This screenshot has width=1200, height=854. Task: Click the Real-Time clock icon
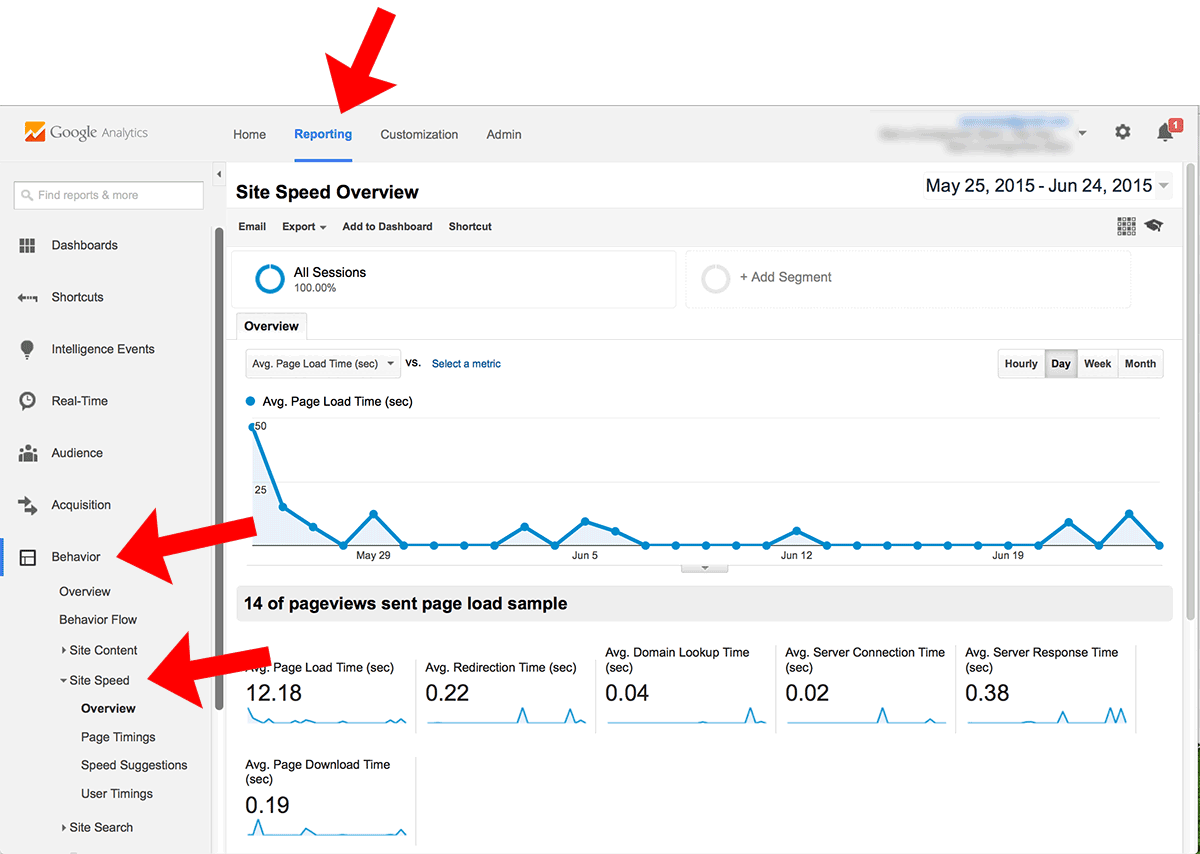[28, 401]
